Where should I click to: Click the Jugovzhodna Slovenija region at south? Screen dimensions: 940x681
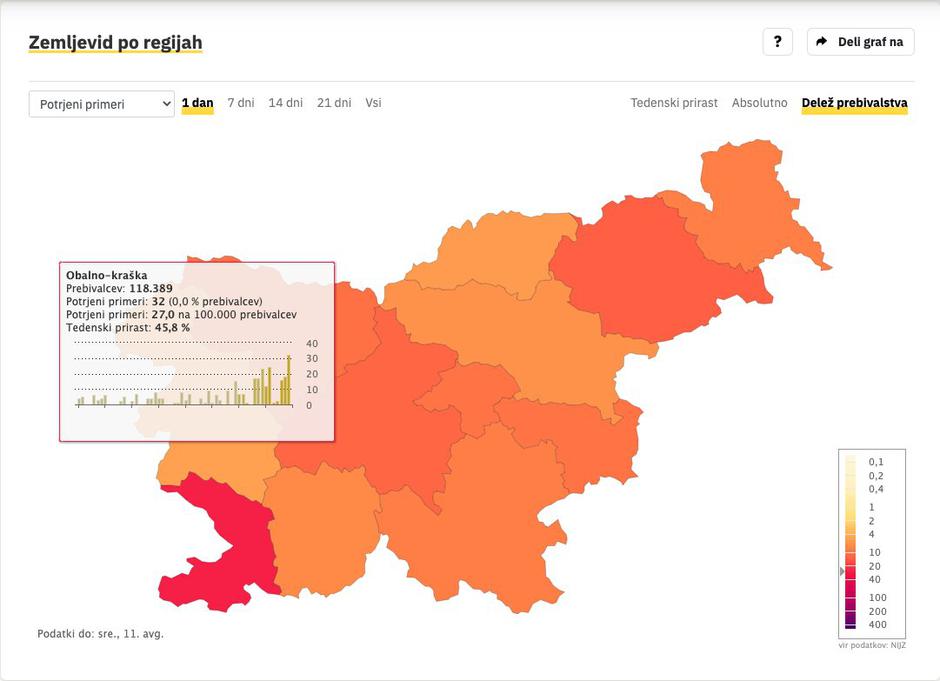[480, 528]
